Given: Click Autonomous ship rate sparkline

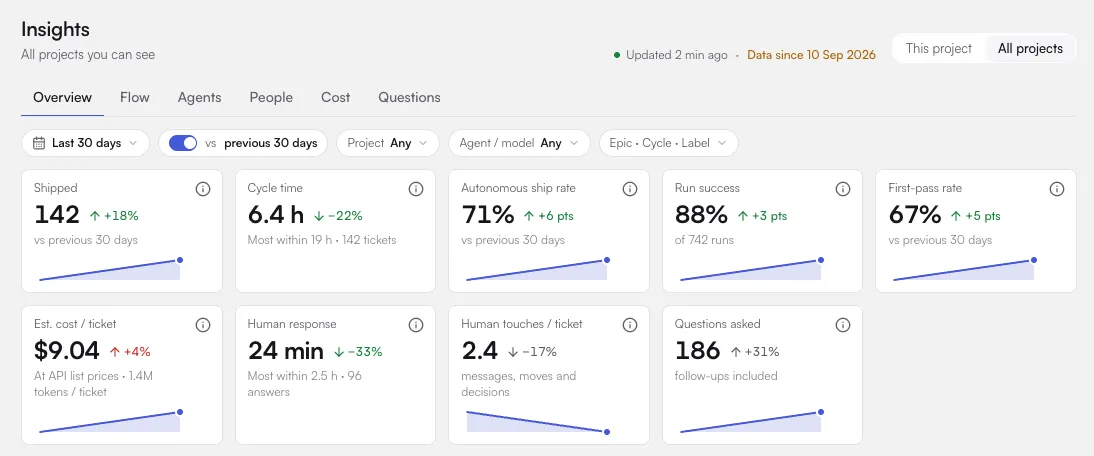Looking at the screenshot, I should (x=537, y=270).
